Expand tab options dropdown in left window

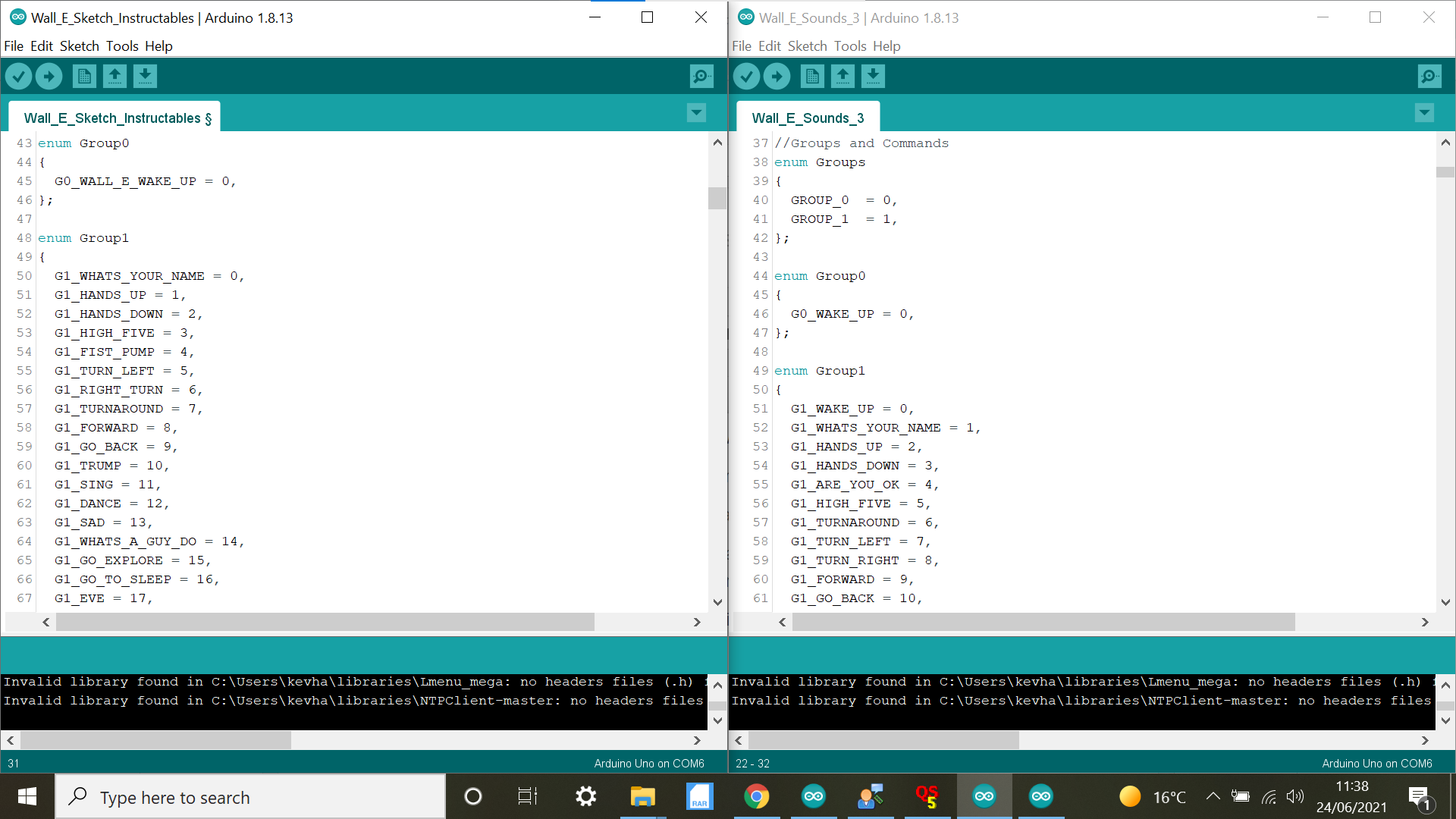[x=696, y=113]
